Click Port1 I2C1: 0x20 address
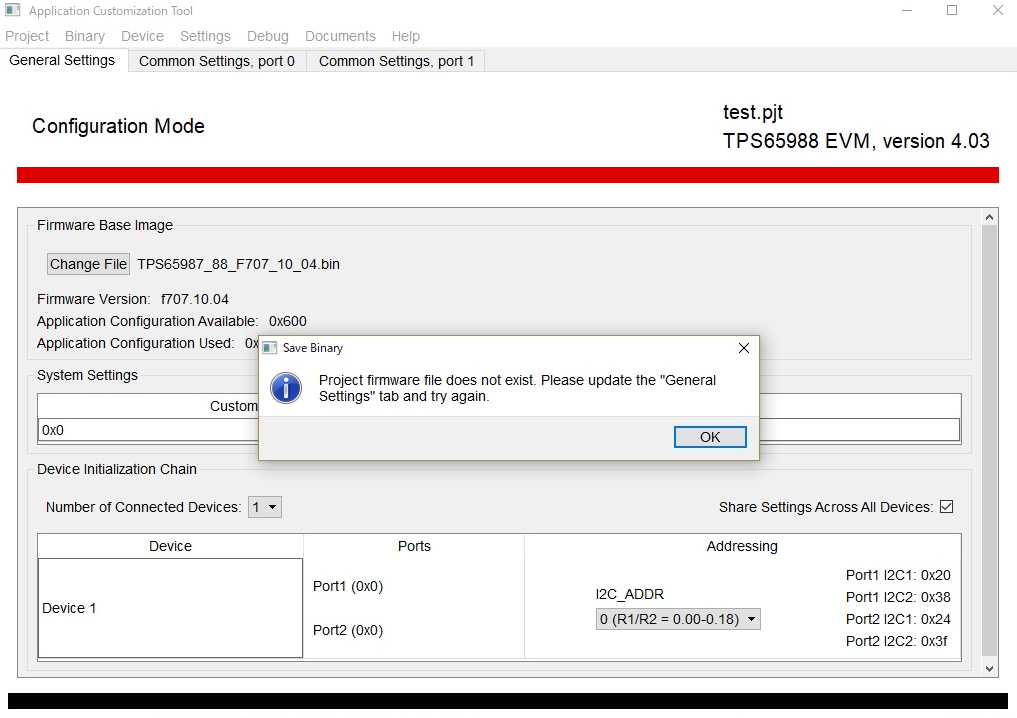Viewport: 1017px width, 718px height. [x=898, y=575]
